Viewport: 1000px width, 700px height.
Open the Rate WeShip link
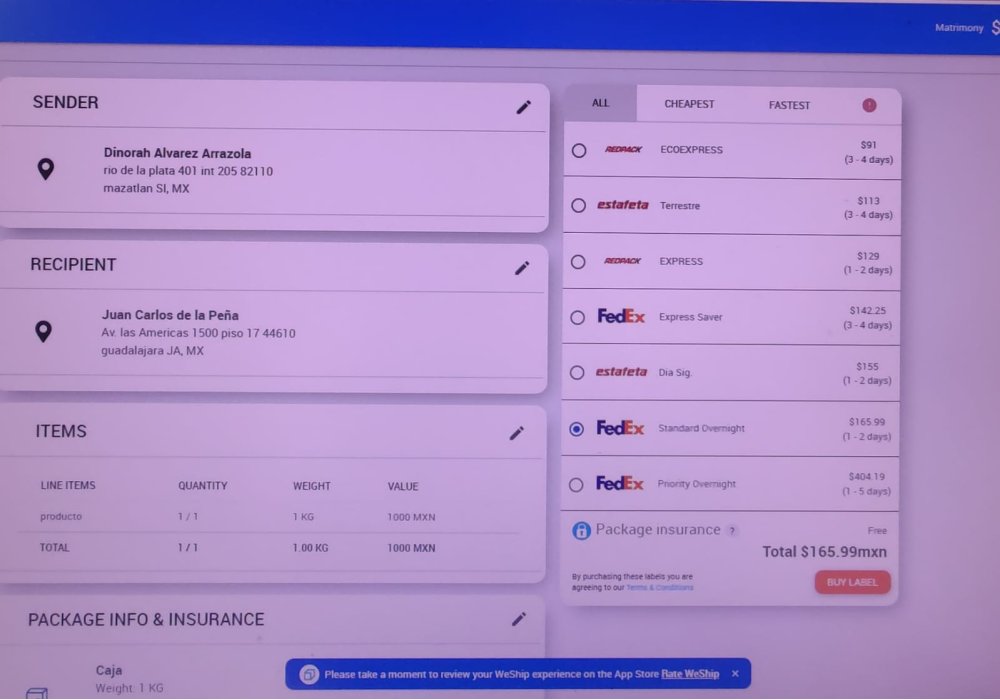[690, 674]
